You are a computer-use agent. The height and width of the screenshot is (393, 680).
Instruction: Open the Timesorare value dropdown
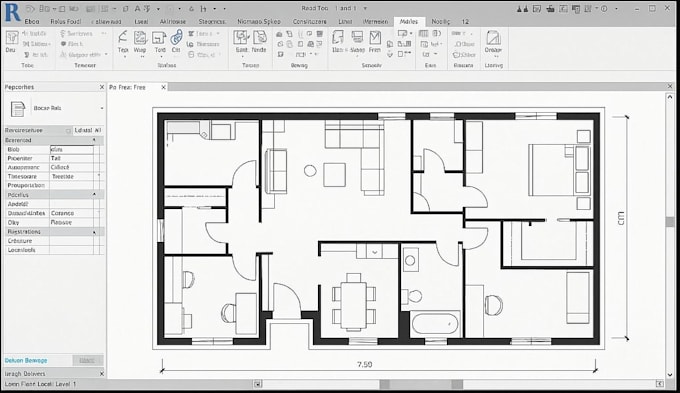pyautogui.click(x=99, y=176)
